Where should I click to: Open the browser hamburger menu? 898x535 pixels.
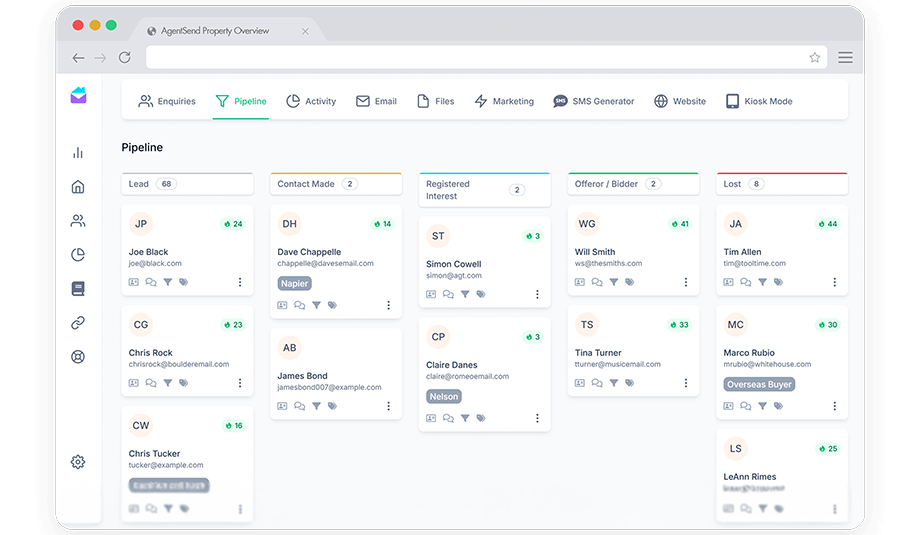(x=845, y=58)
